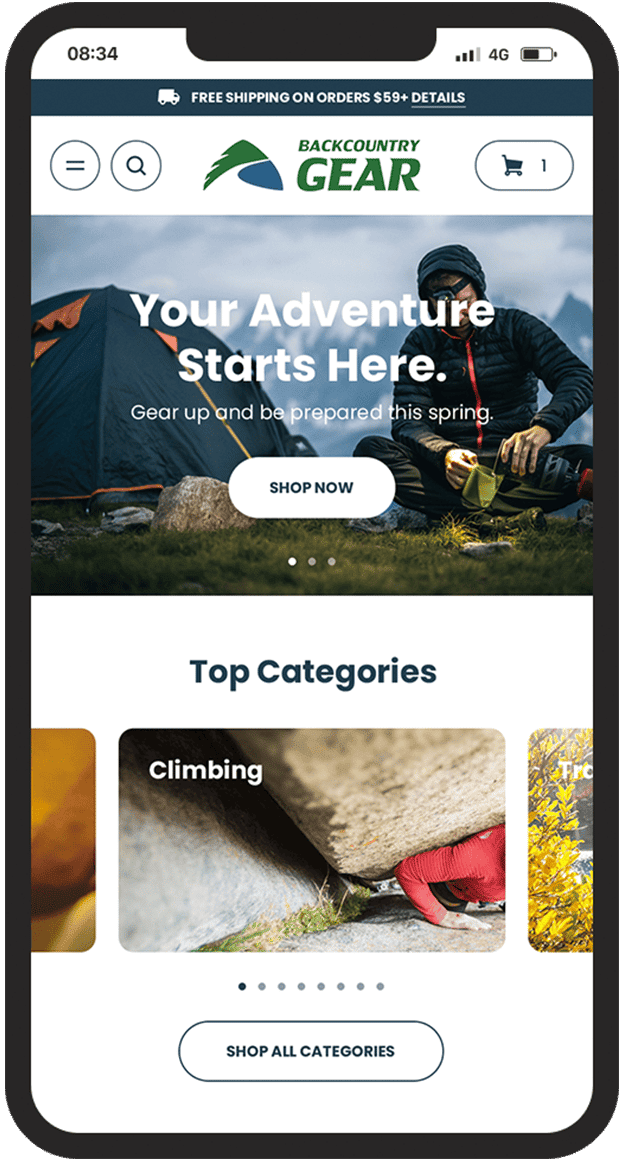Show the previous category card on left
The height and width of the screenshot is (1160, 624).
click(64, 840)
